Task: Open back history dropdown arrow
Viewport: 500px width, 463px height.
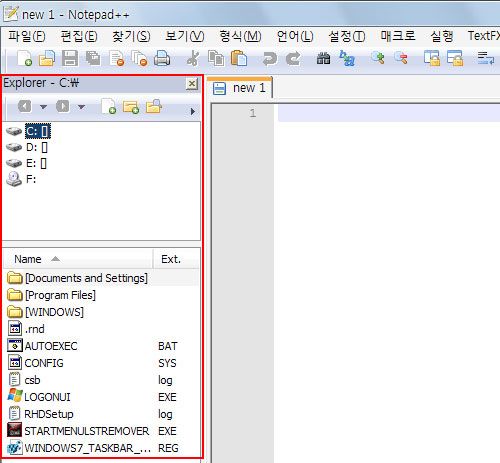Action: point(43,107)
